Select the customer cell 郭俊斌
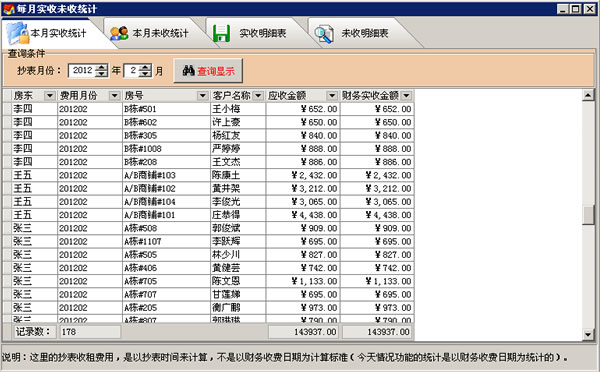The height and width of the screenshot is (372, 600). 238,228
